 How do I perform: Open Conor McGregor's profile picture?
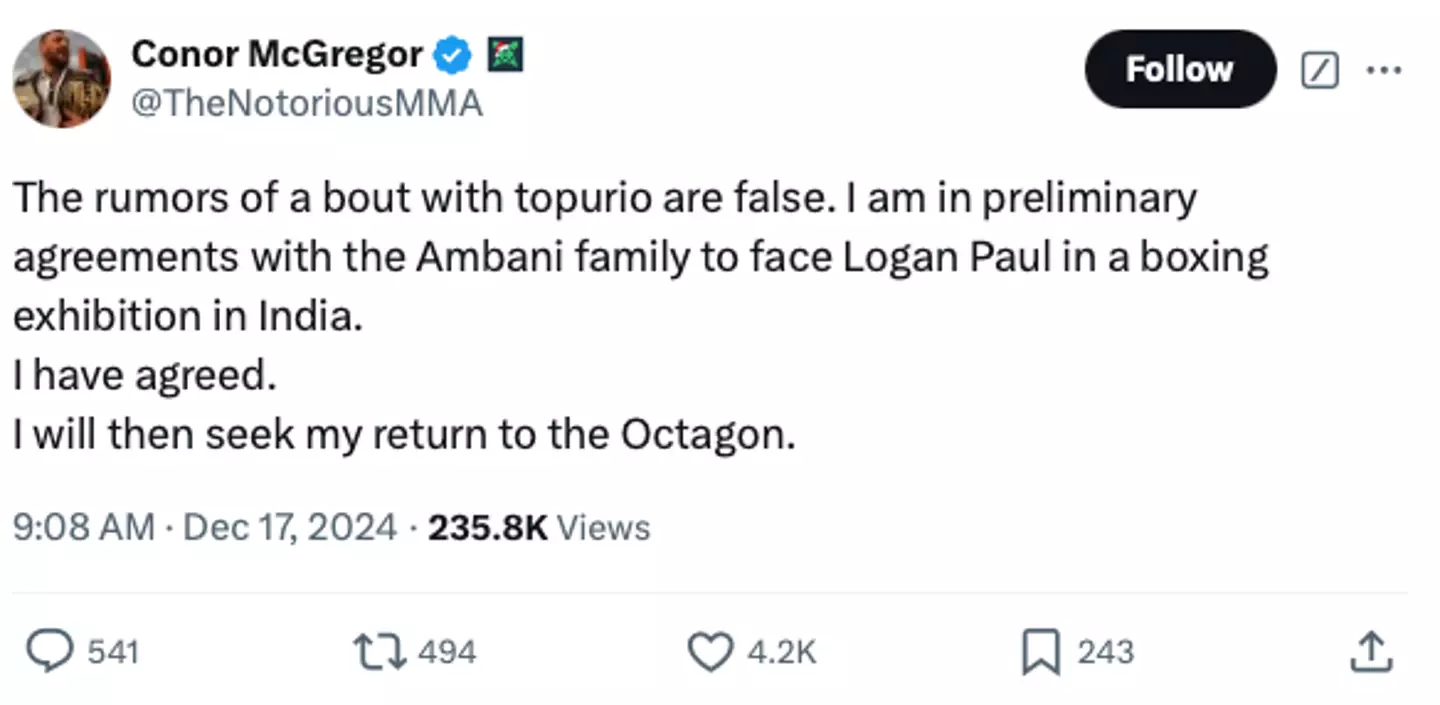pyautogui.click(x=62, y=79)
